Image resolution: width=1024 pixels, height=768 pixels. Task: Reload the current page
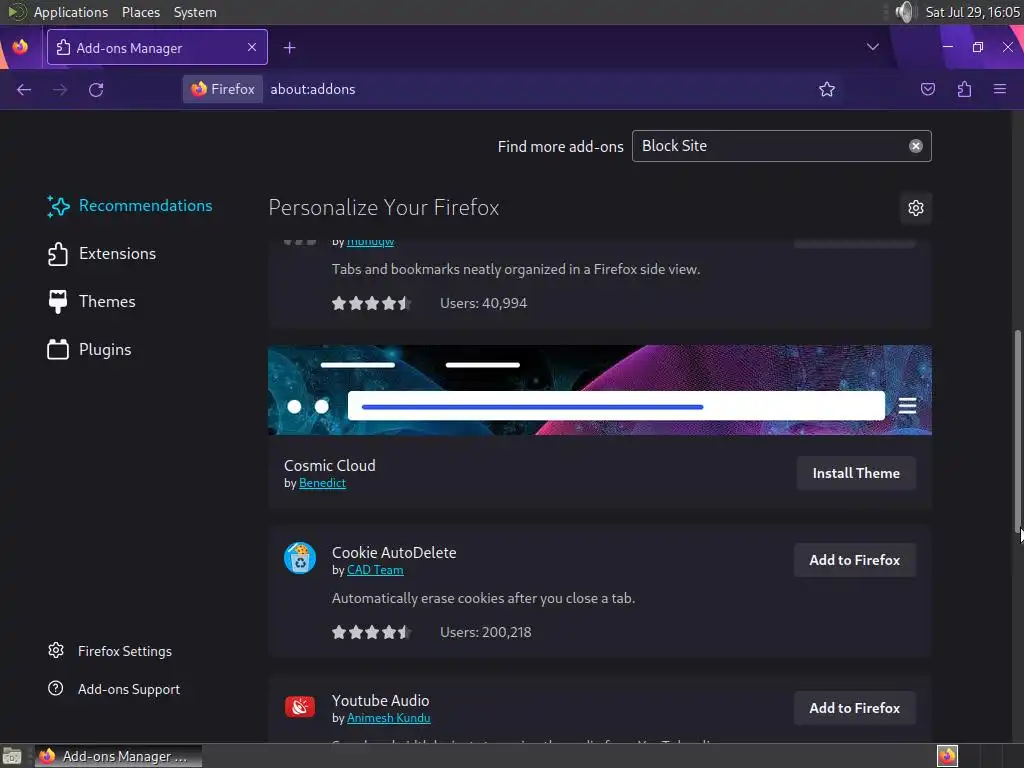pos(96,89)
